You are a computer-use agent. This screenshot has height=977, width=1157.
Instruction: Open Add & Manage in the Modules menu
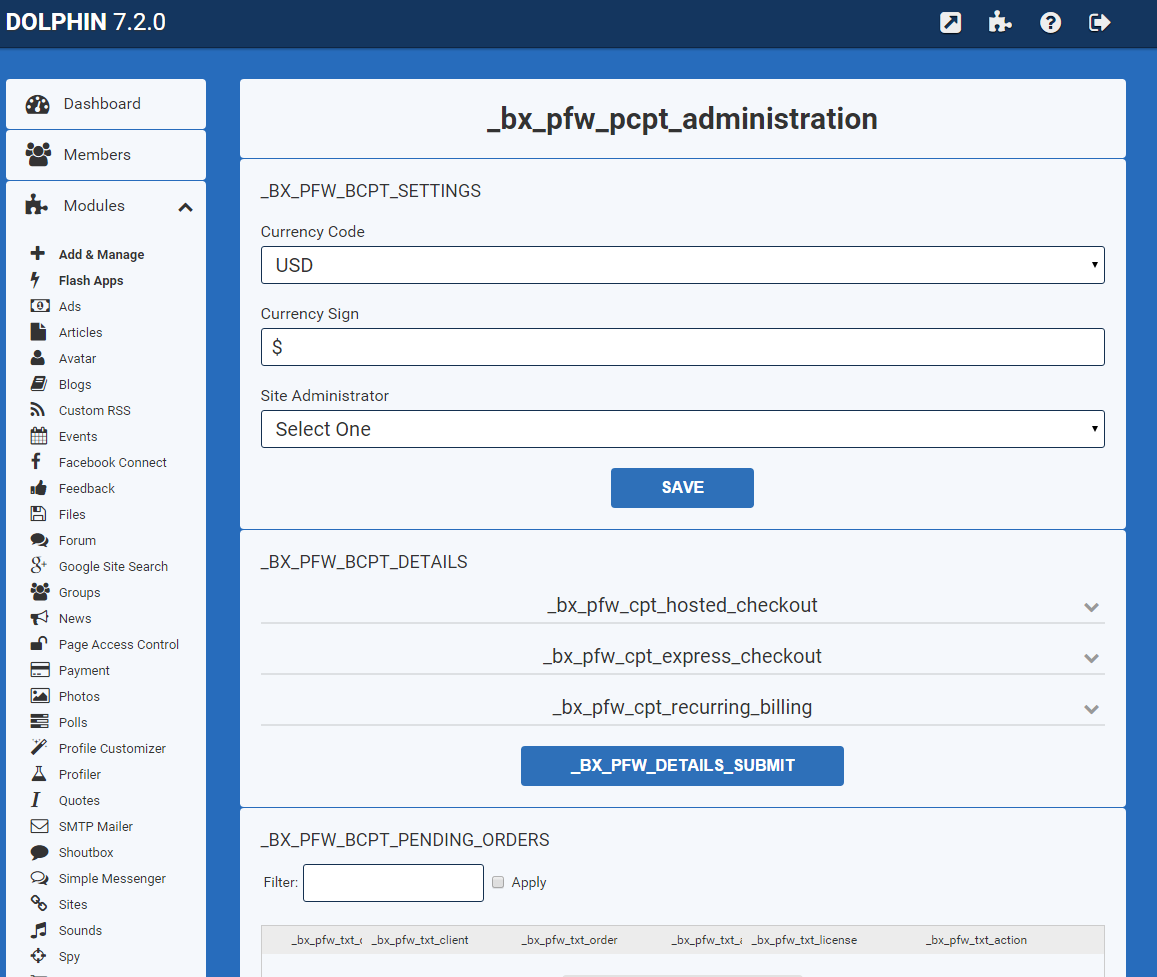[101, 255]
